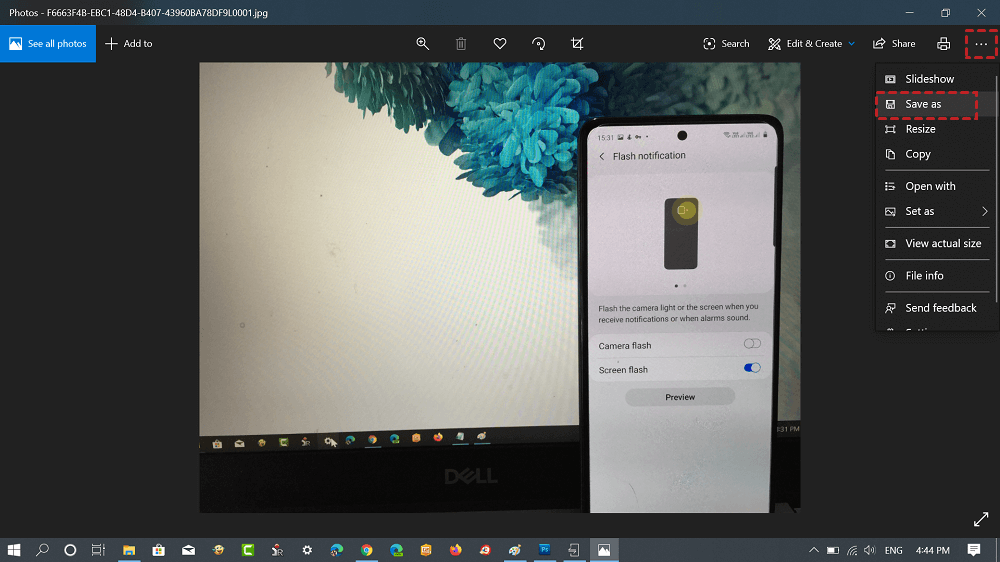The width and height of the screenshot is (1000, 562).
Task: Click the Delete trash can icon
Action: coord(461,44)
